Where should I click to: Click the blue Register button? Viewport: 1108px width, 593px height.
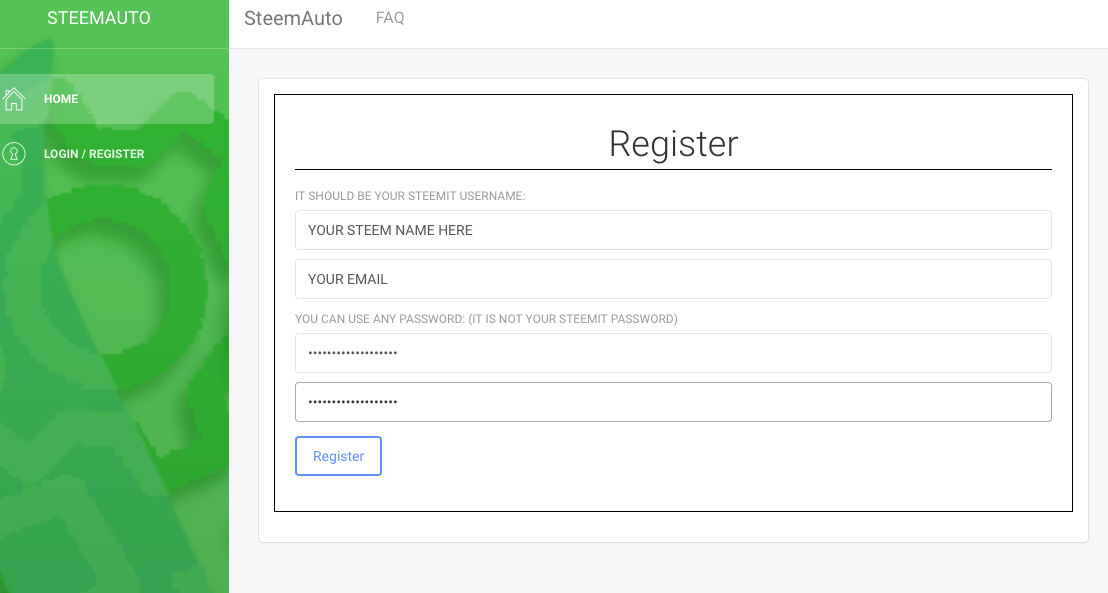pyautogui.click(x=338, y=456)
